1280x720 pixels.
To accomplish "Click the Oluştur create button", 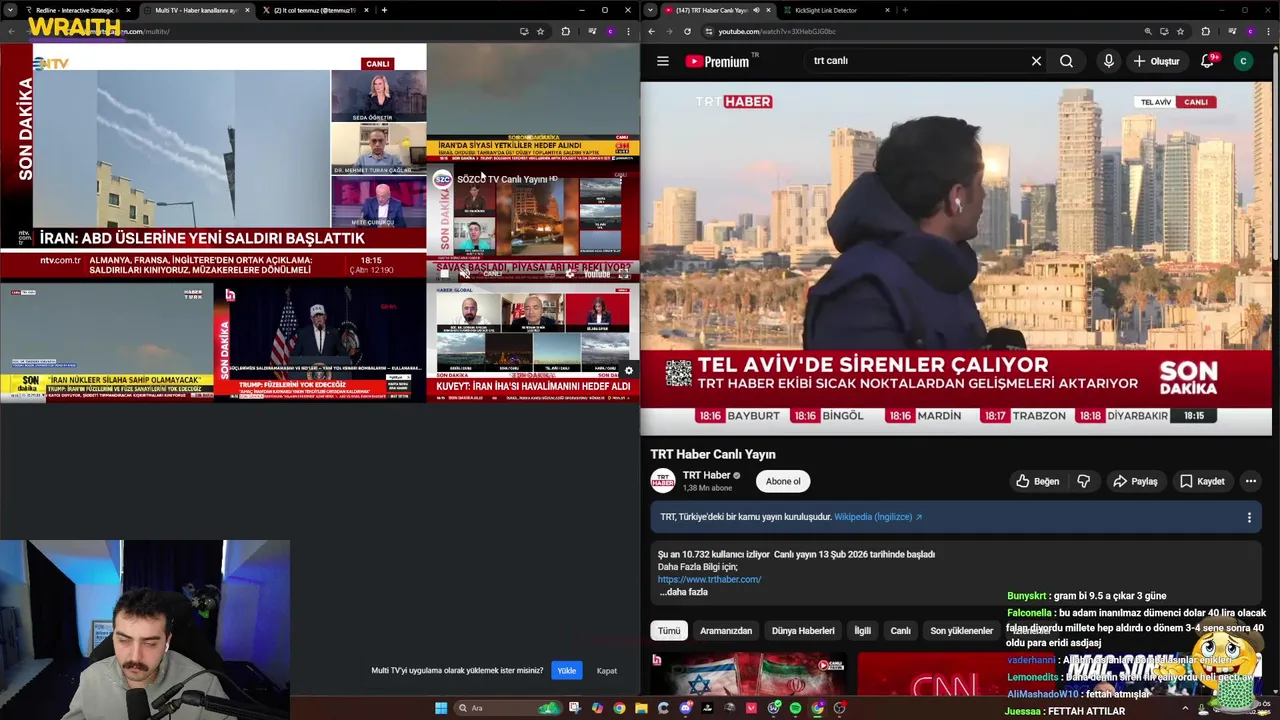I will pos(1157,61).
